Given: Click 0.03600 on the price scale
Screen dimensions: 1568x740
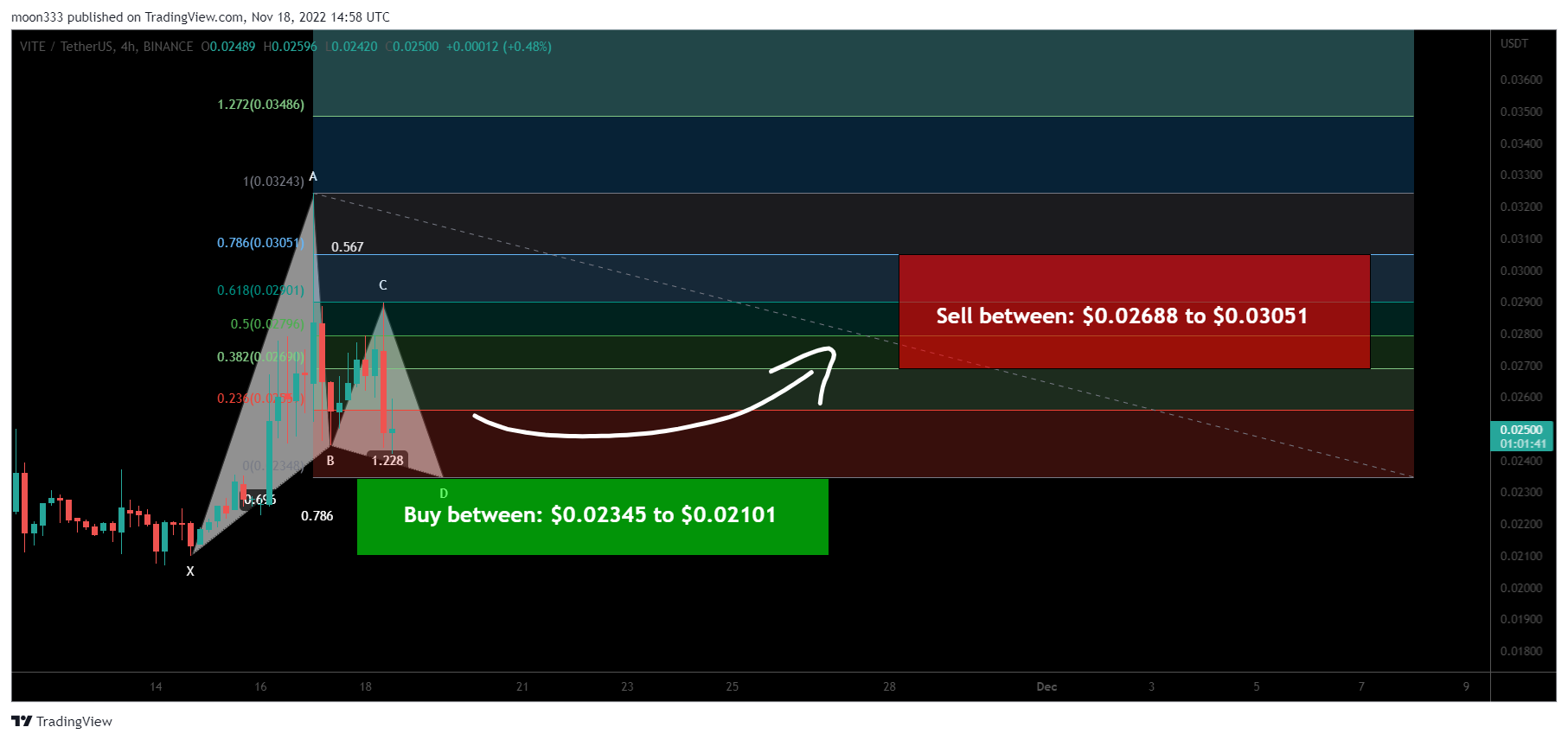Looking at the screenshot, I should click(1521, 80).
